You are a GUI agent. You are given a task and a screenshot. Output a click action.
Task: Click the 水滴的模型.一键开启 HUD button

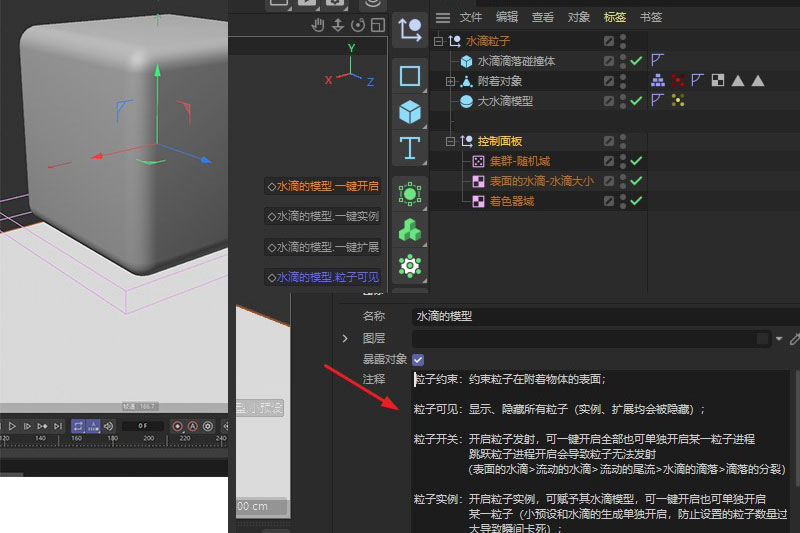pyautogui.click(x=323, y=186)
